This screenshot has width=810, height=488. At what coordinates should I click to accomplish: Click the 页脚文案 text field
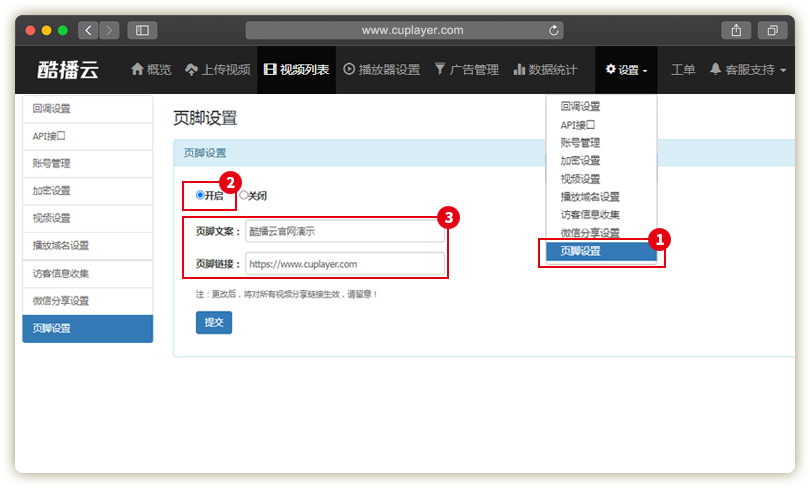point(345,231)
